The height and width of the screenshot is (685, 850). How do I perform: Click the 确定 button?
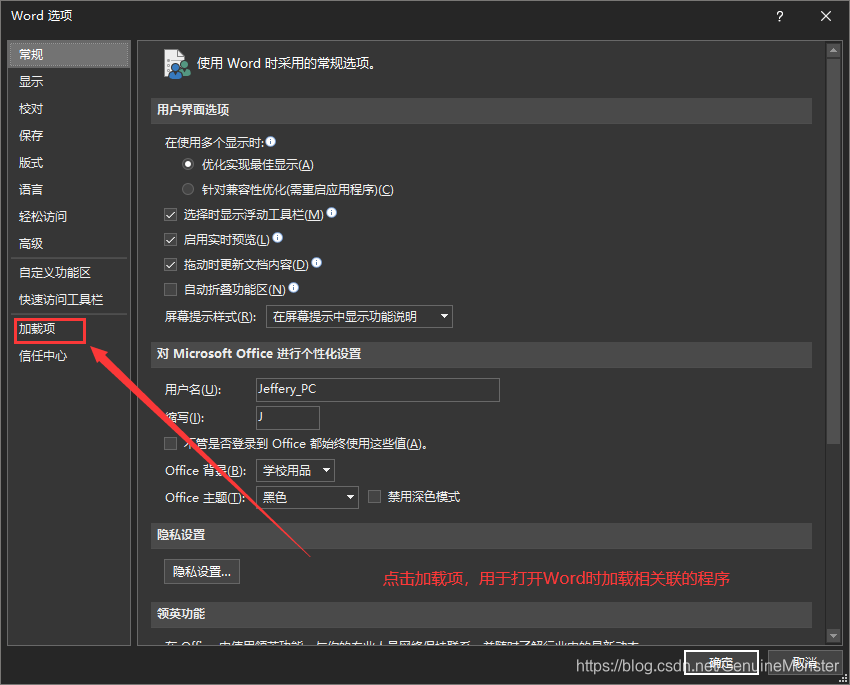point(721,662)
